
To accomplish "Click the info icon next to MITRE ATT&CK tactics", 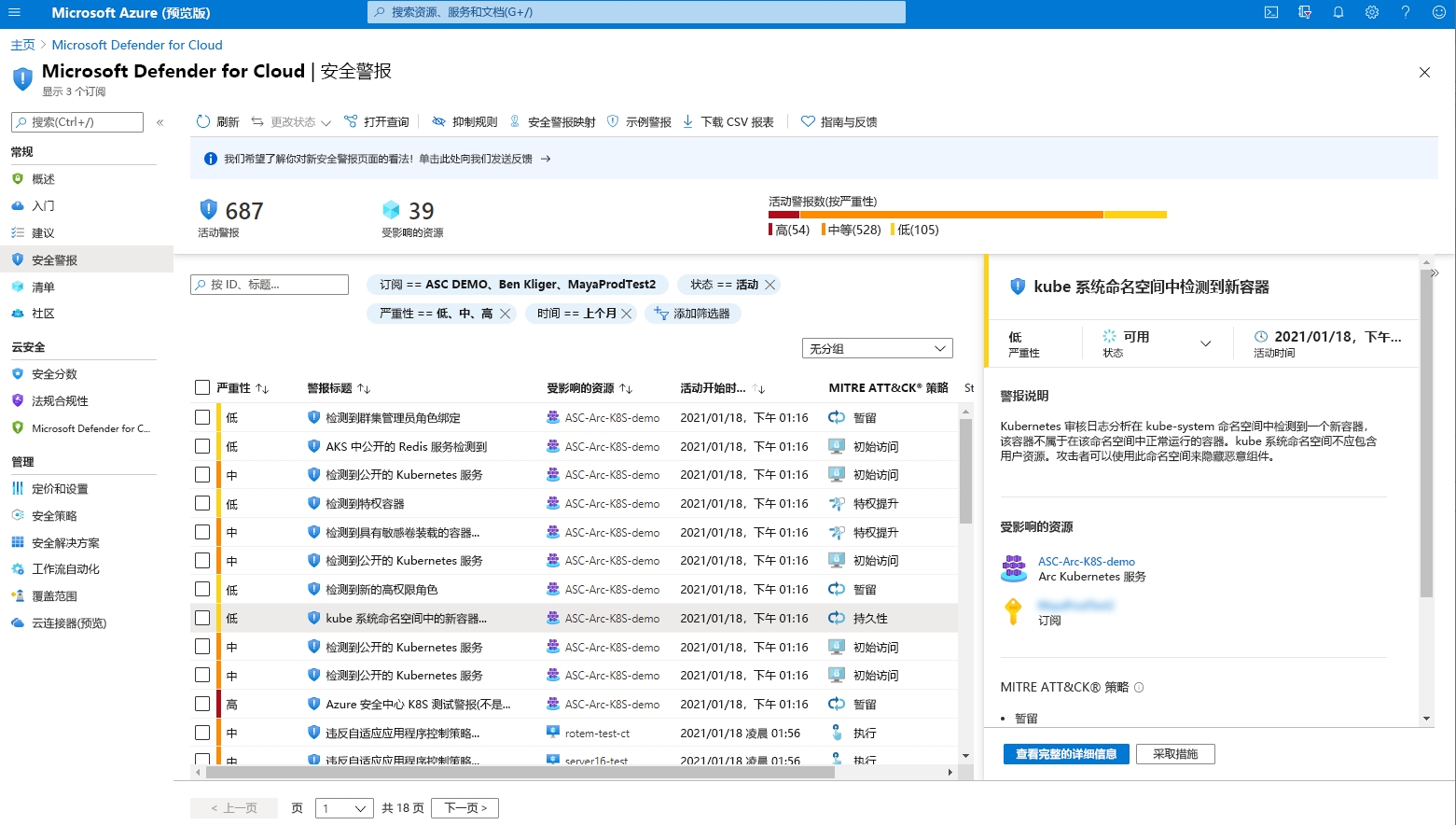I will coord(1139,688).
